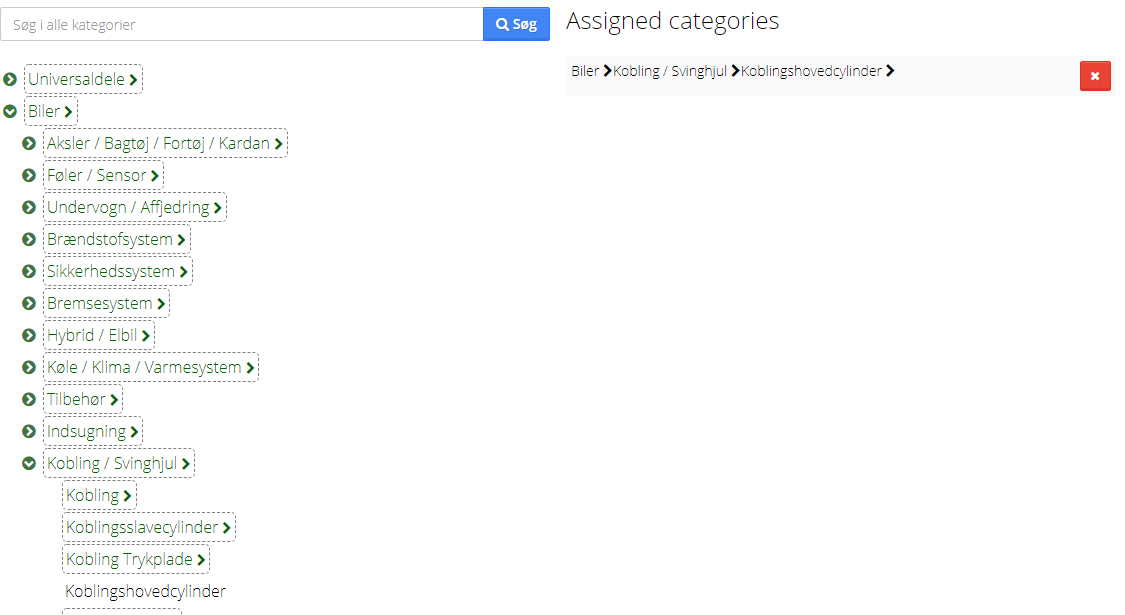Screen dimensions: 1125x615
Task: Expand the Brændstofsystem circle arrow icon
Action: click(29, 240)
